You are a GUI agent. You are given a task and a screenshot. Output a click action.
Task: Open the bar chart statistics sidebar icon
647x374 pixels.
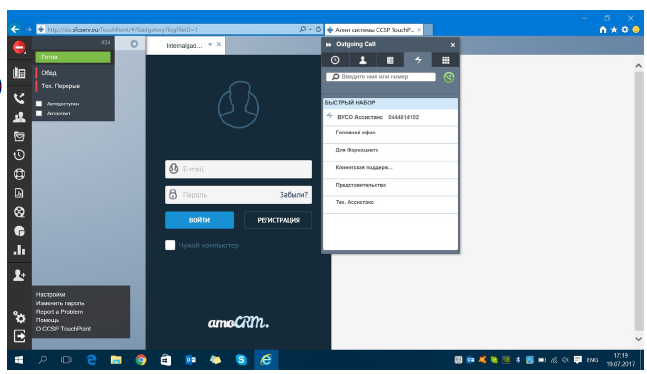tap(19, 250)
